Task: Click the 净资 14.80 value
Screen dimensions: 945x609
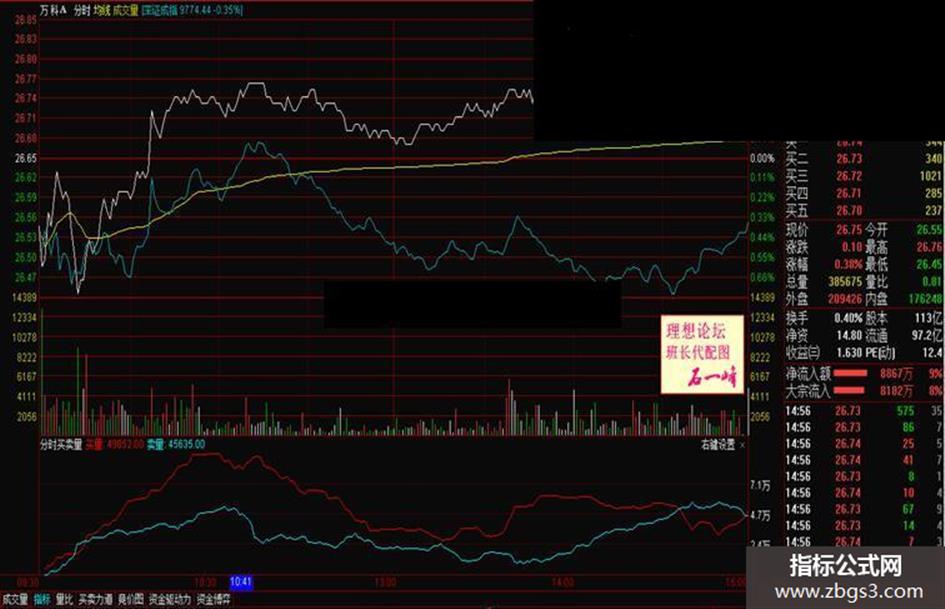Action: (x=849, y=335)
